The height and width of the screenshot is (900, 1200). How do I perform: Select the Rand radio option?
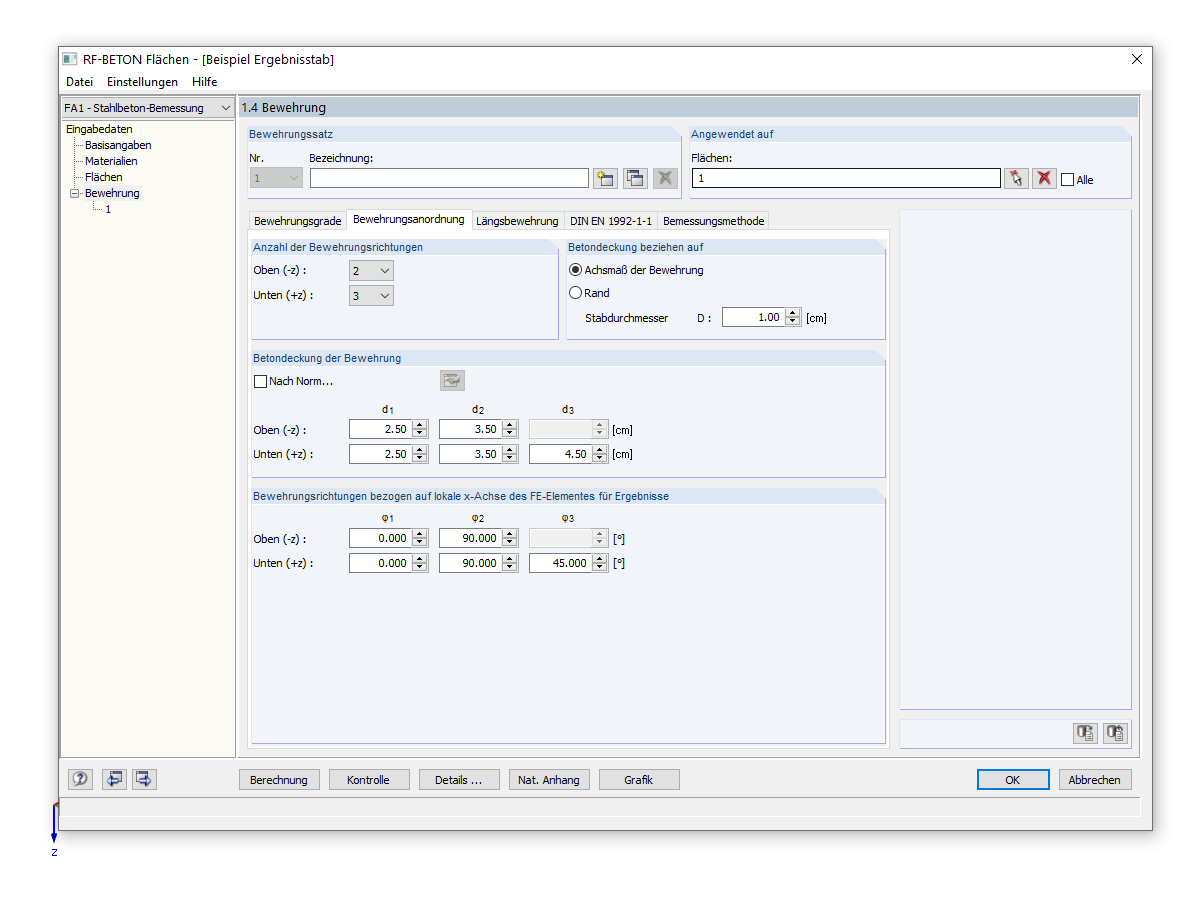(x=575, y=293)
